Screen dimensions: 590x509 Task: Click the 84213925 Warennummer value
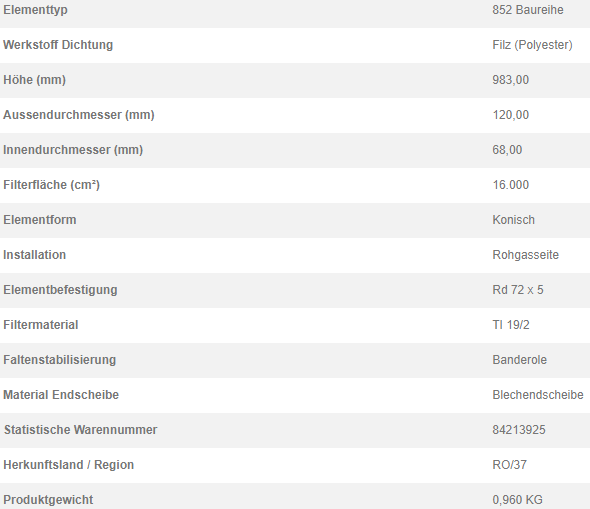[519, 430]
